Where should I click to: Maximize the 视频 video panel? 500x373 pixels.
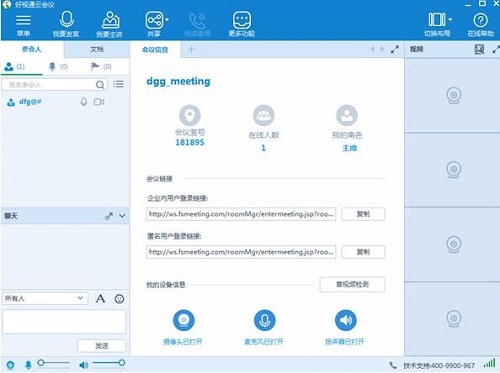[496, 50]
